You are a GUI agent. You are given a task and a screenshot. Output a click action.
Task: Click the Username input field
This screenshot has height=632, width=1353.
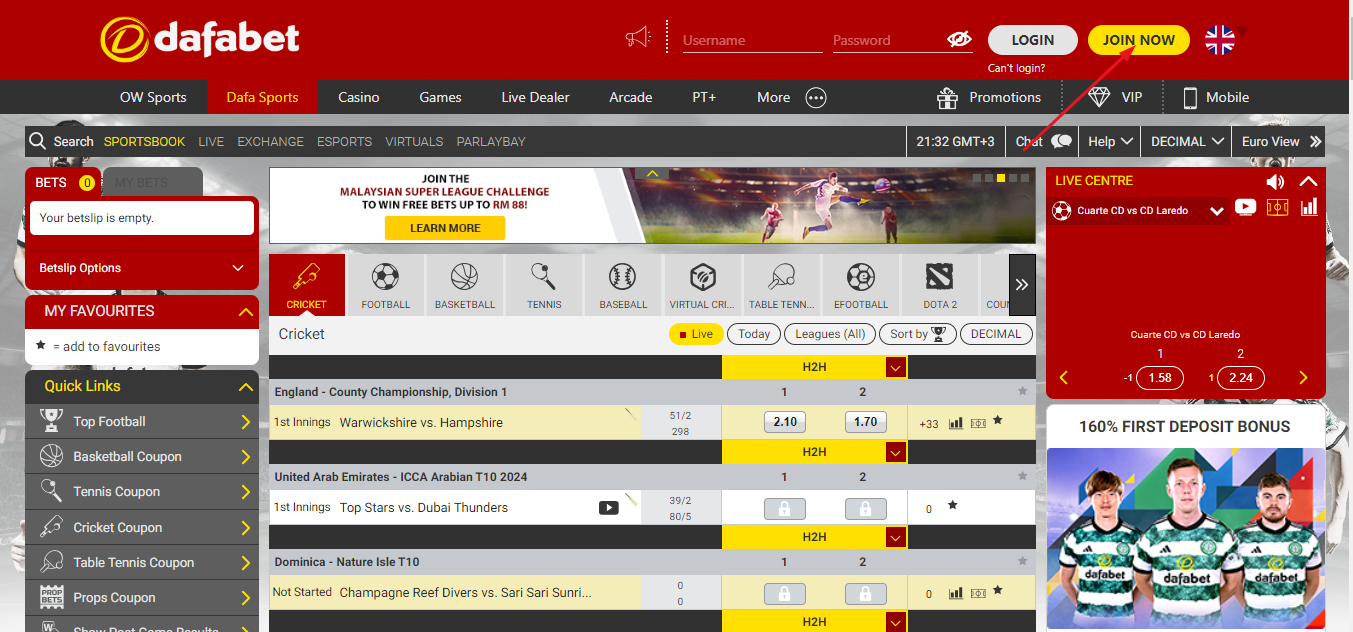click(x=751, y=41)
